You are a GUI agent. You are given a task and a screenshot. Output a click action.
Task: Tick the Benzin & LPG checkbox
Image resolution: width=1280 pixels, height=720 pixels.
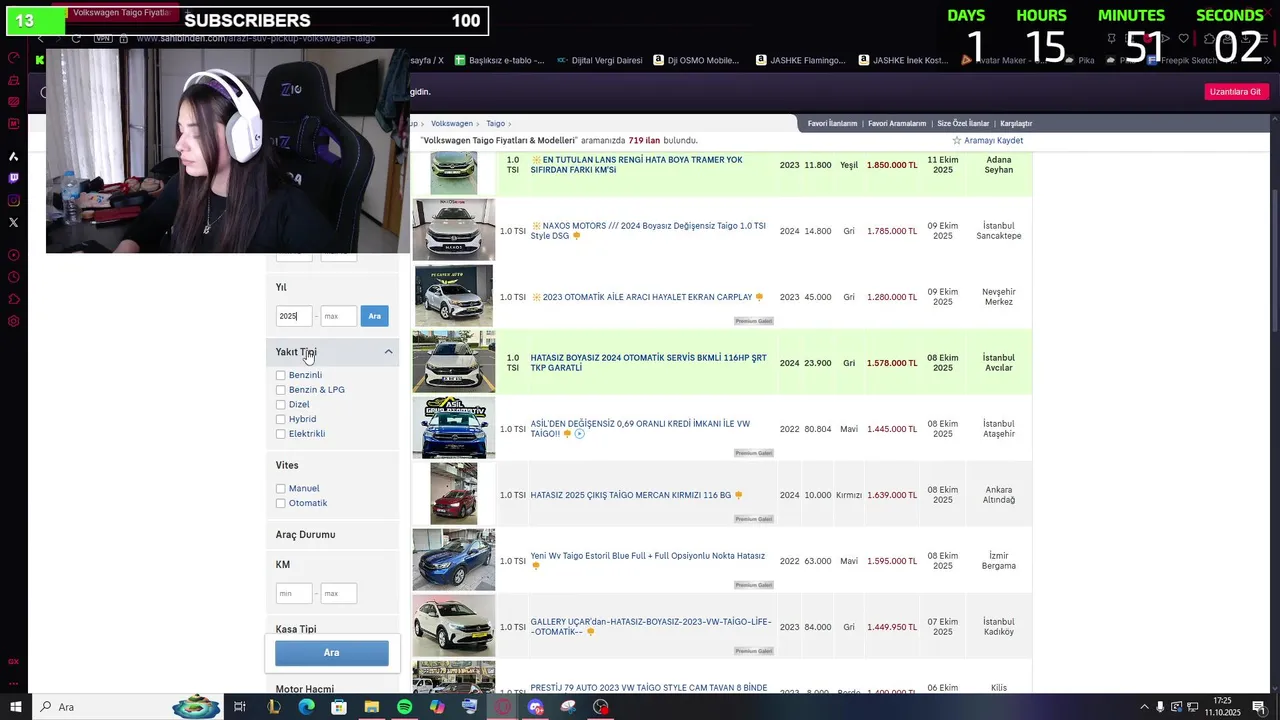pos(280,390)
